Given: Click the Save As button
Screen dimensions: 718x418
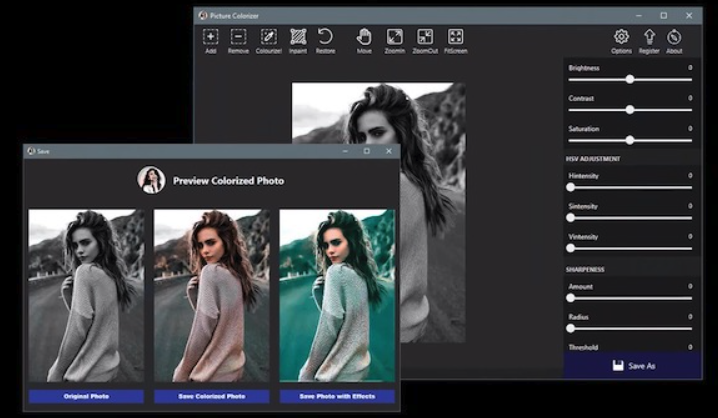Looking at the screenshot, I should tap(633, 365).
